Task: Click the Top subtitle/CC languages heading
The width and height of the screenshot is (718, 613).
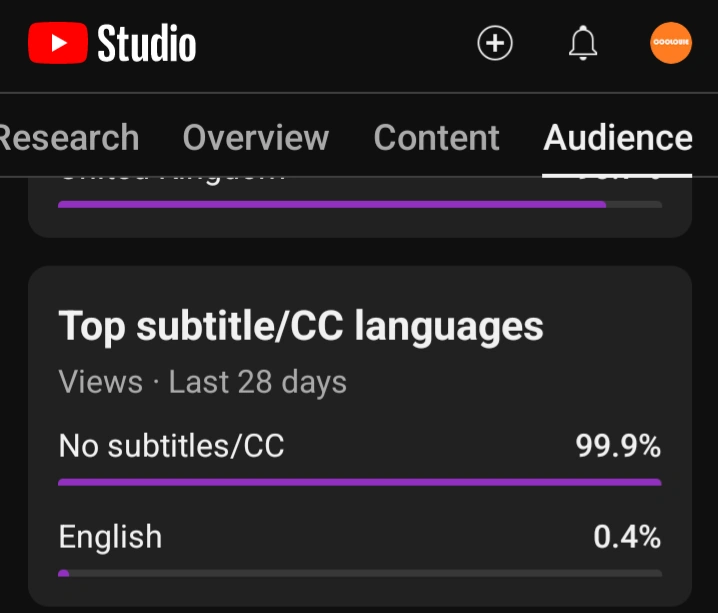Action: [301, 325]
